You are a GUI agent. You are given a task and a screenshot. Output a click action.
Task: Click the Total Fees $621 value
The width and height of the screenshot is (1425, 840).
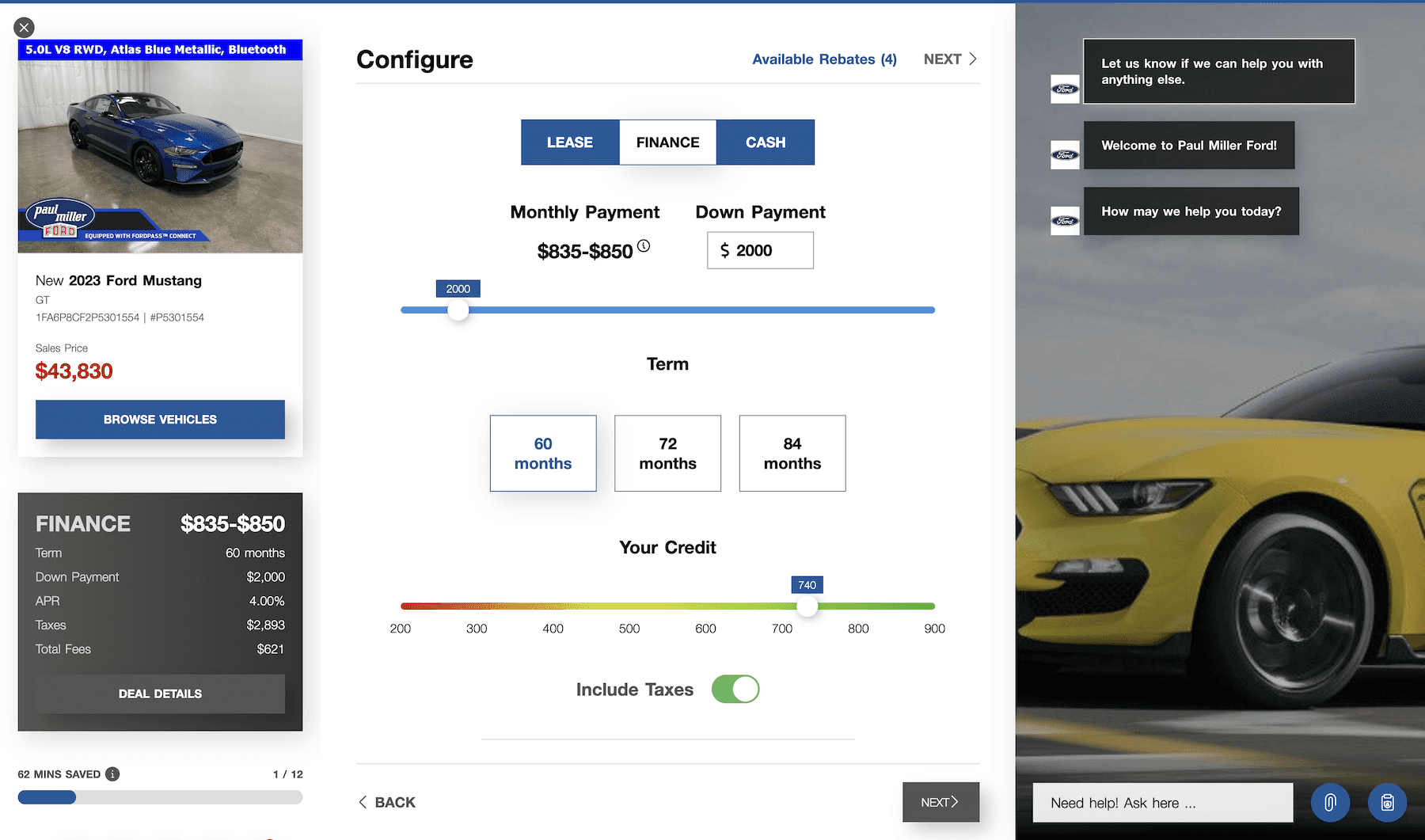(270, 649)
